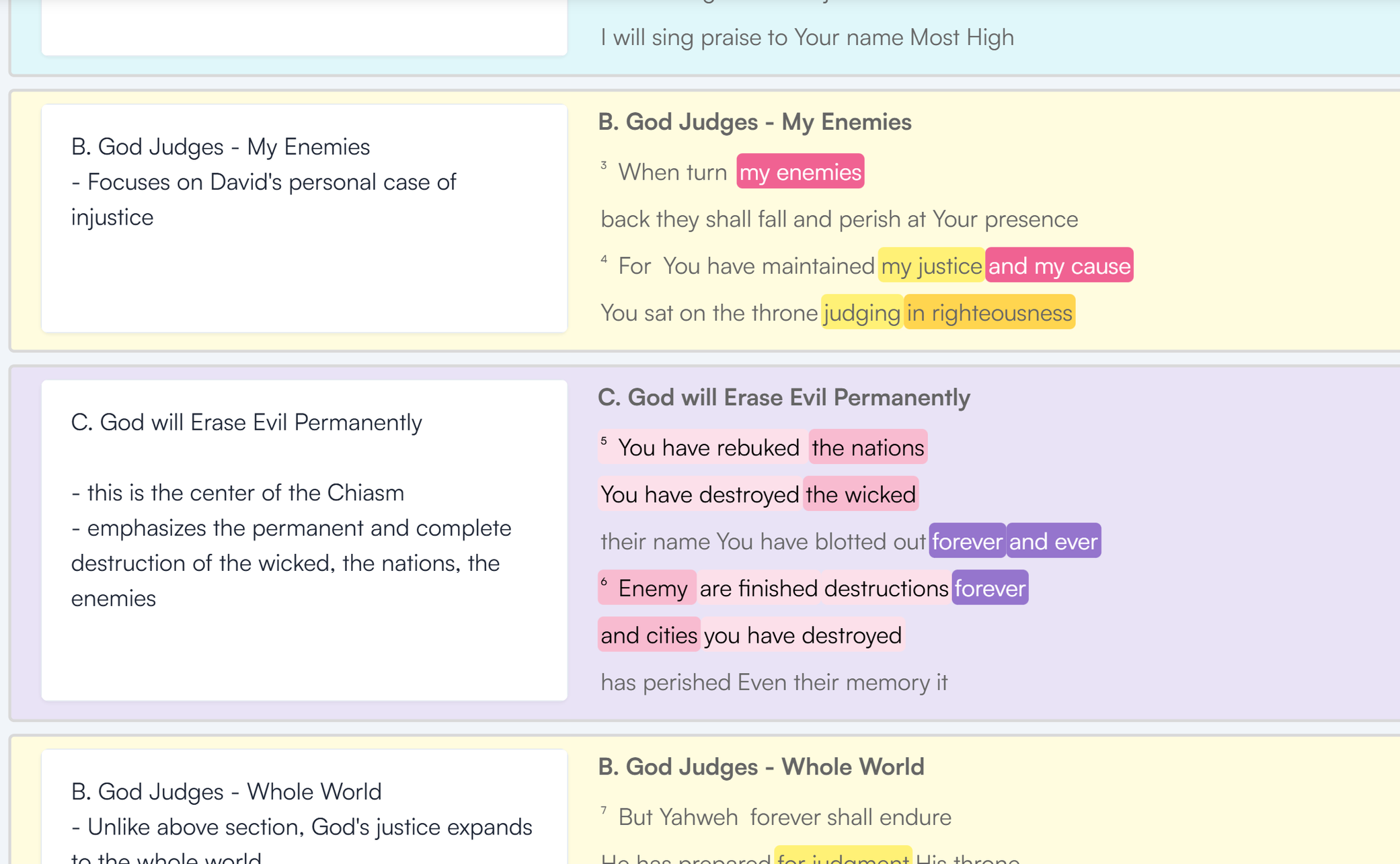Click the 'and cities' pink highlight

[x=648, y=635]
